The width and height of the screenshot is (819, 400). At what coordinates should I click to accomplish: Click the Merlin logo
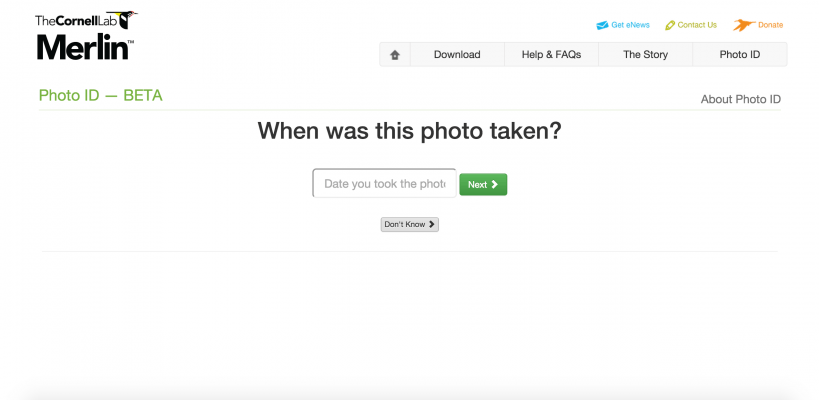click(84, 47)
